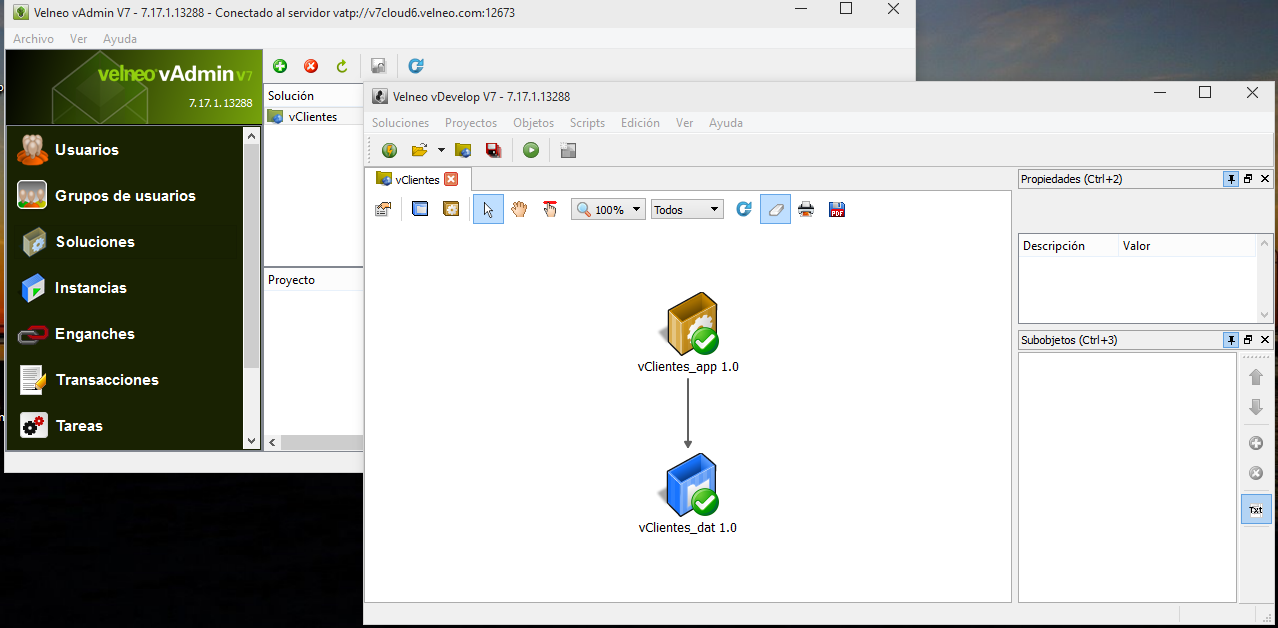
Task: Open the 100% zoom dropdown
Action: [x=608, y=210]
